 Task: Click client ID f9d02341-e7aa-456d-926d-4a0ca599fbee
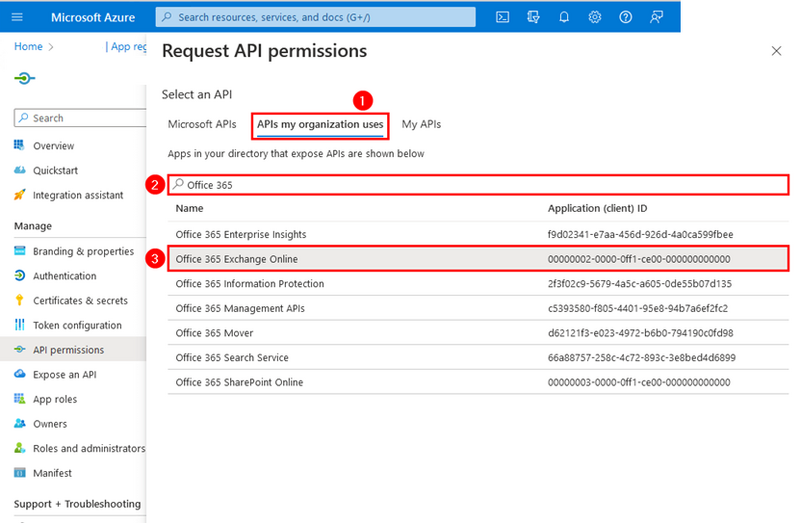coord(640,234)
